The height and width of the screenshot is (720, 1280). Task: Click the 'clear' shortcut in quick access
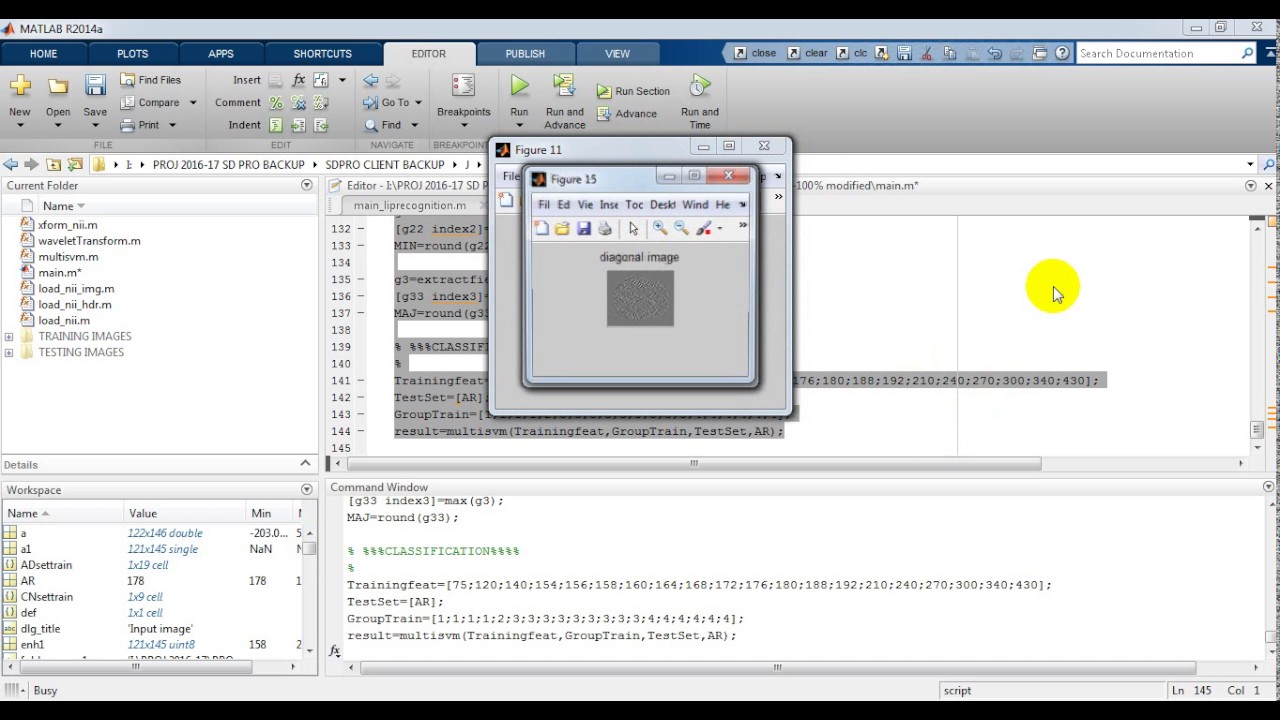click(807, 53)
